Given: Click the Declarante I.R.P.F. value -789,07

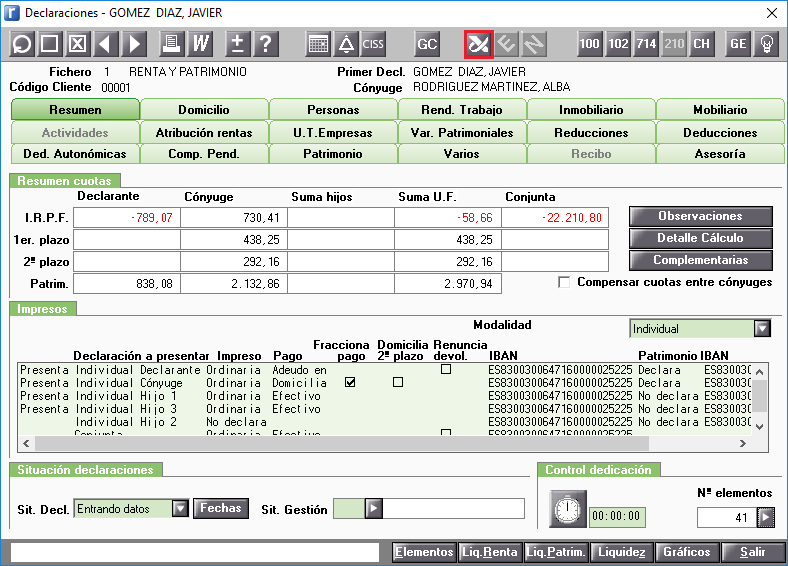Looking at the screenshot, I should 127,218.
